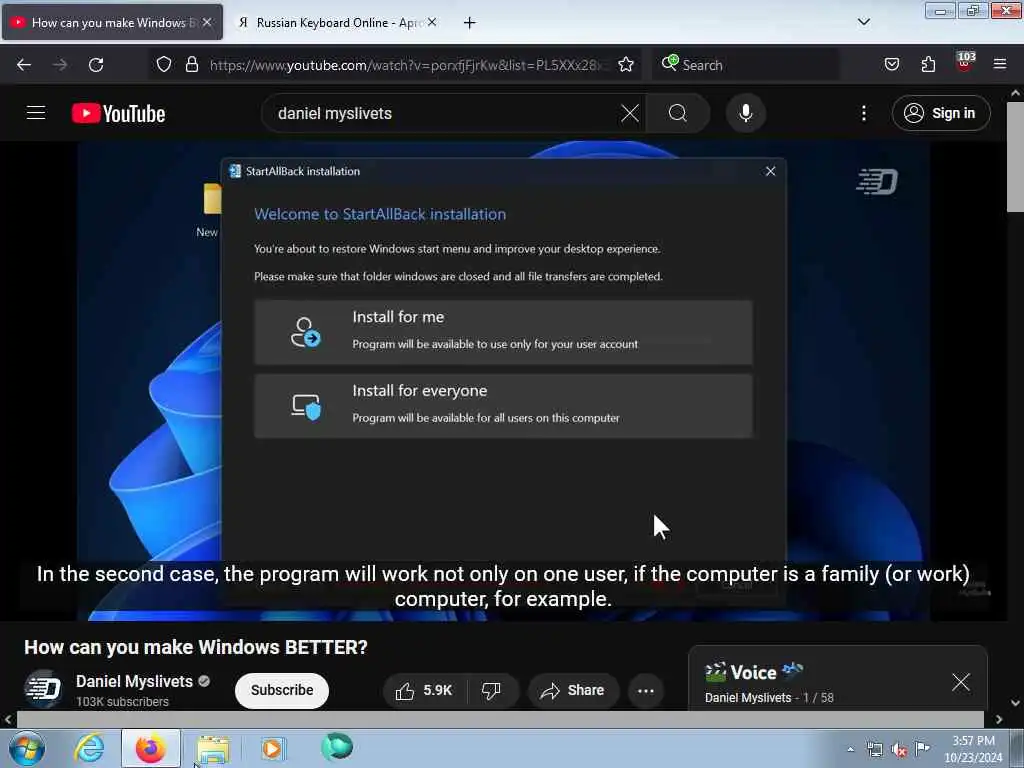The image size is (1024, 768).
Task: Switch to Firefox taskbar button
Action: click(x=150, y=748)
